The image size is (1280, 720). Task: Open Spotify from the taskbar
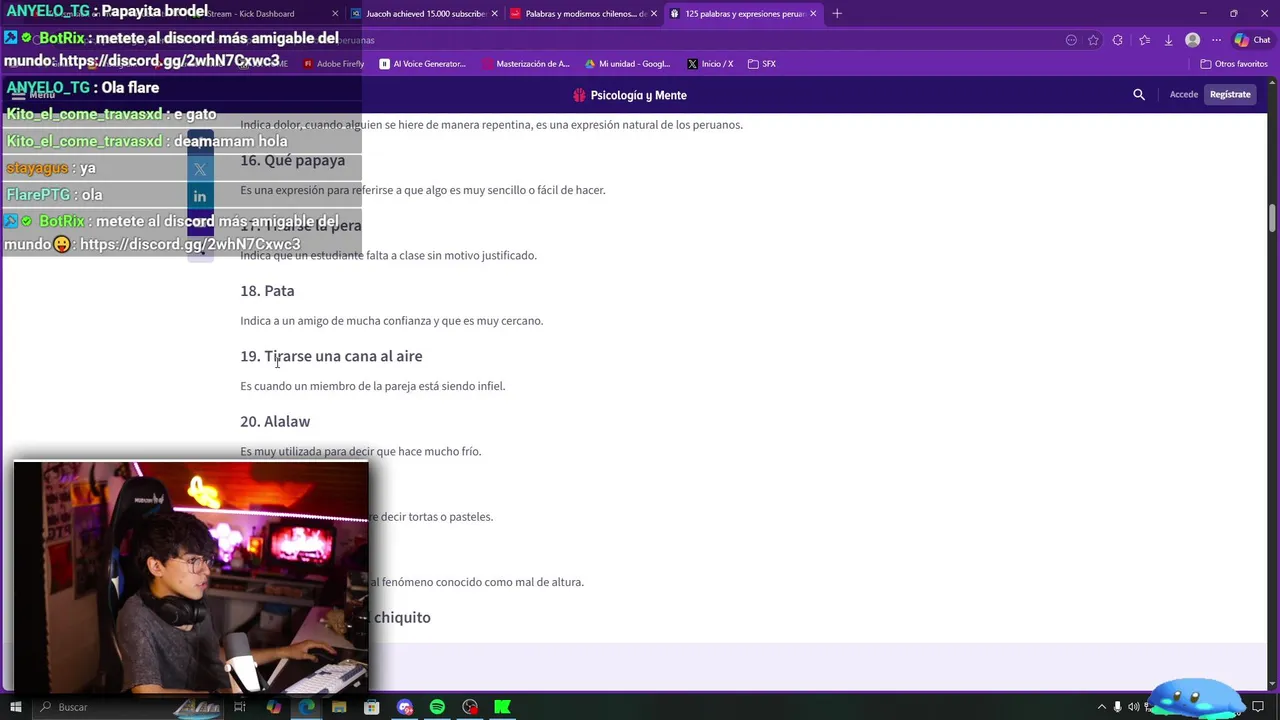point(437,707)
